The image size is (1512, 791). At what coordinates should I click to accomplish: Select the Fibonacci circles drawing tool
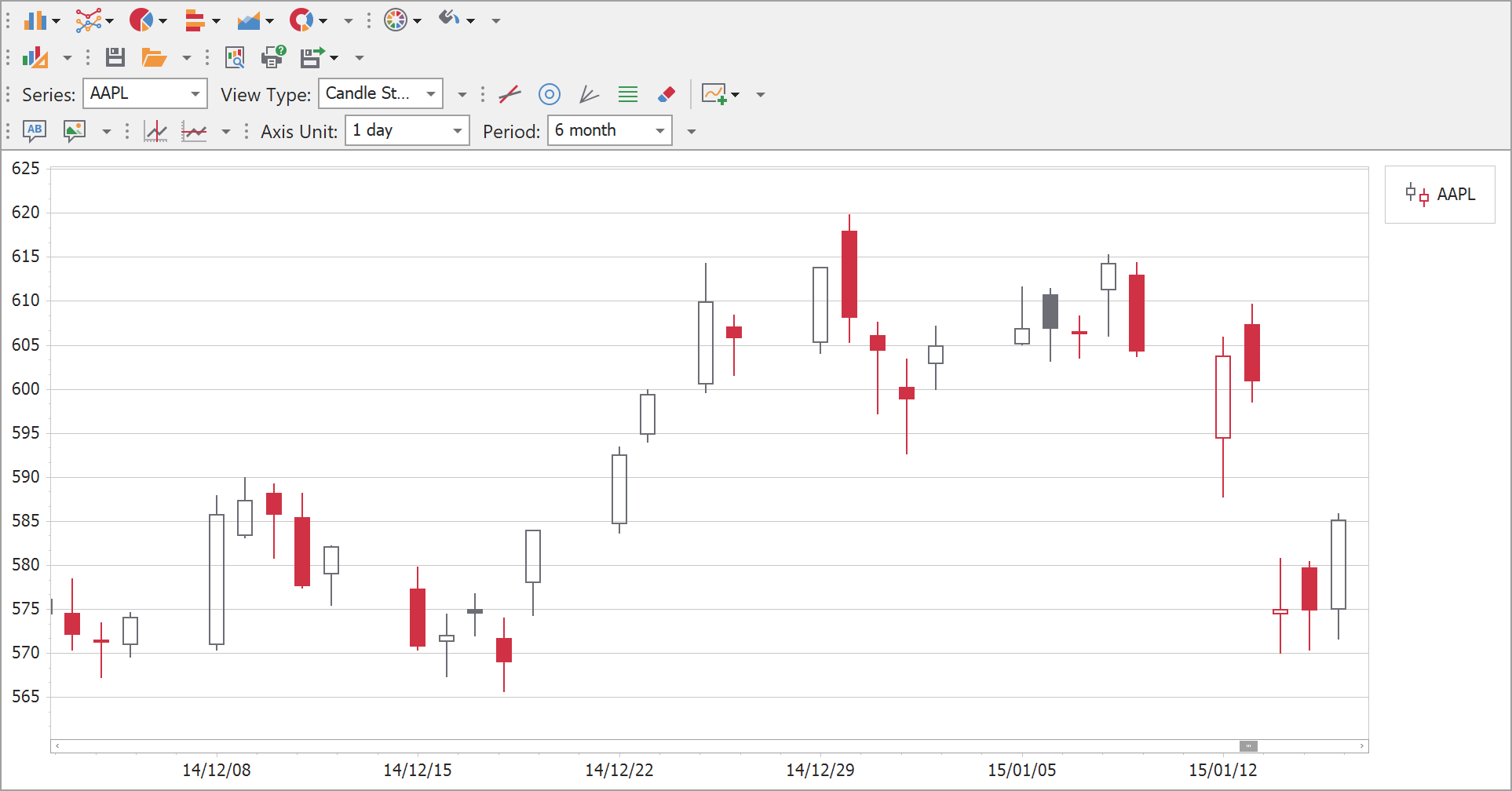pyautogui.click(x=550, y=95)
